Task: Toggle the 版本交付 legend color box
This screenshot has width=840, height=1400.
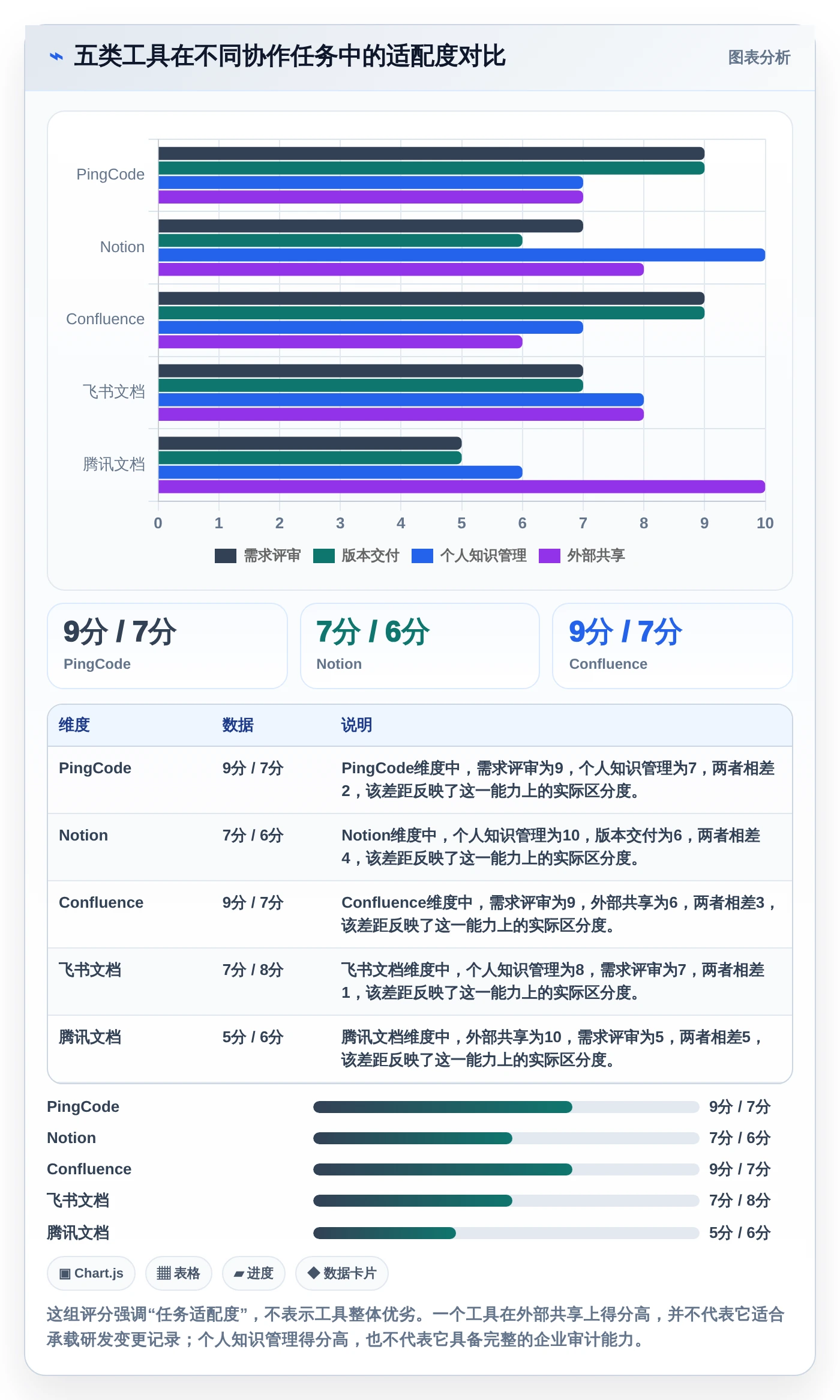Action: point(324,556)
